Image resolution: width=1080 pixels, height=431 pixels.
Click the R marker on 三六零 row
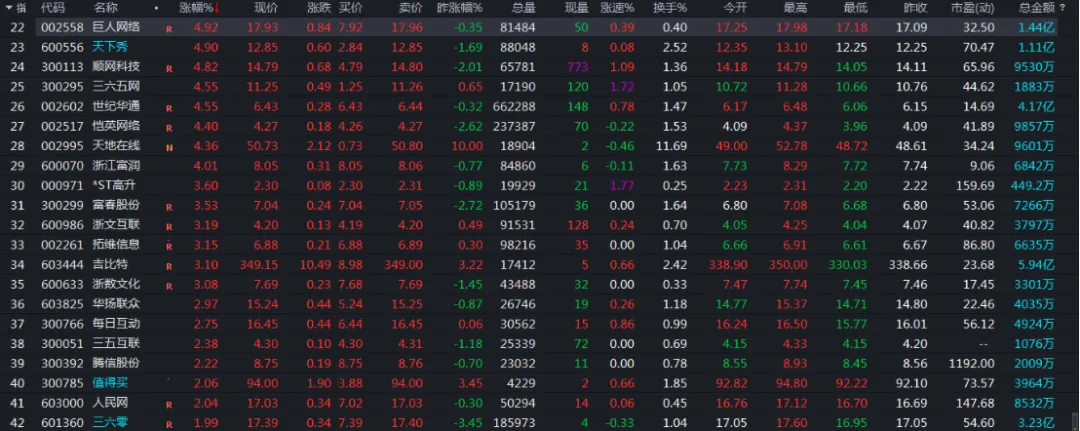[x=169, y=425]
